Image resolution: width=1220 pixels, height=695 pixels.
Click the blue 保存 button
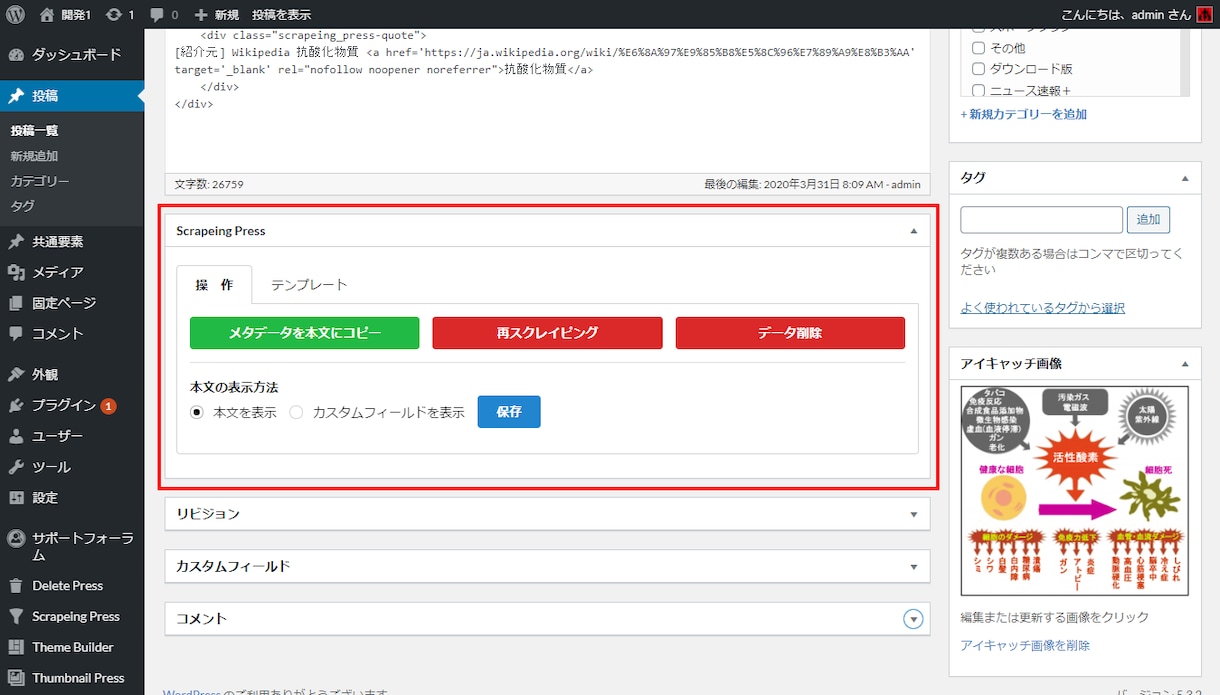(x=509, y=412)
